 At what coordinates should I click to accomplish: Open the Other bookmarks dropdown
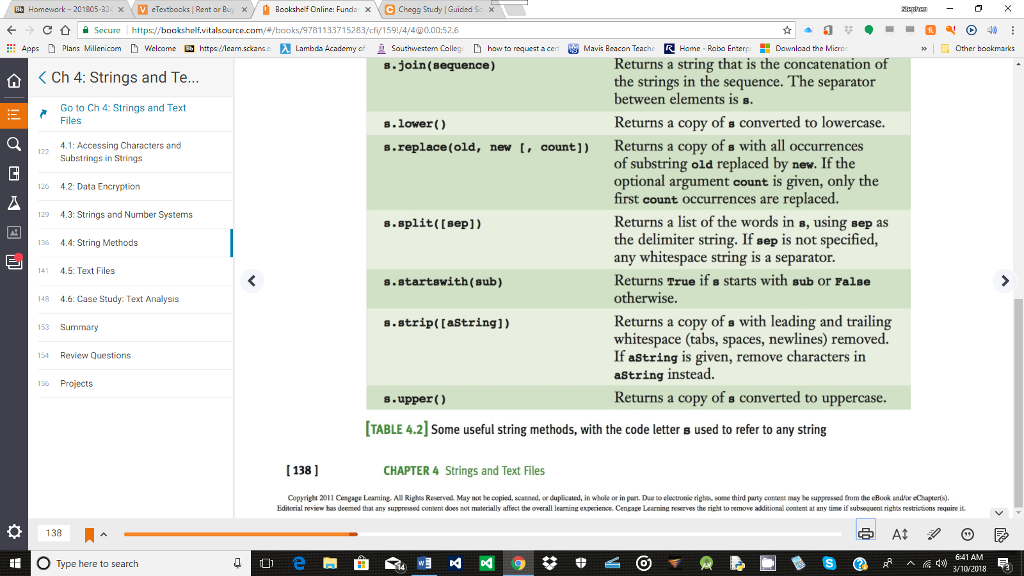pos(983,47)
